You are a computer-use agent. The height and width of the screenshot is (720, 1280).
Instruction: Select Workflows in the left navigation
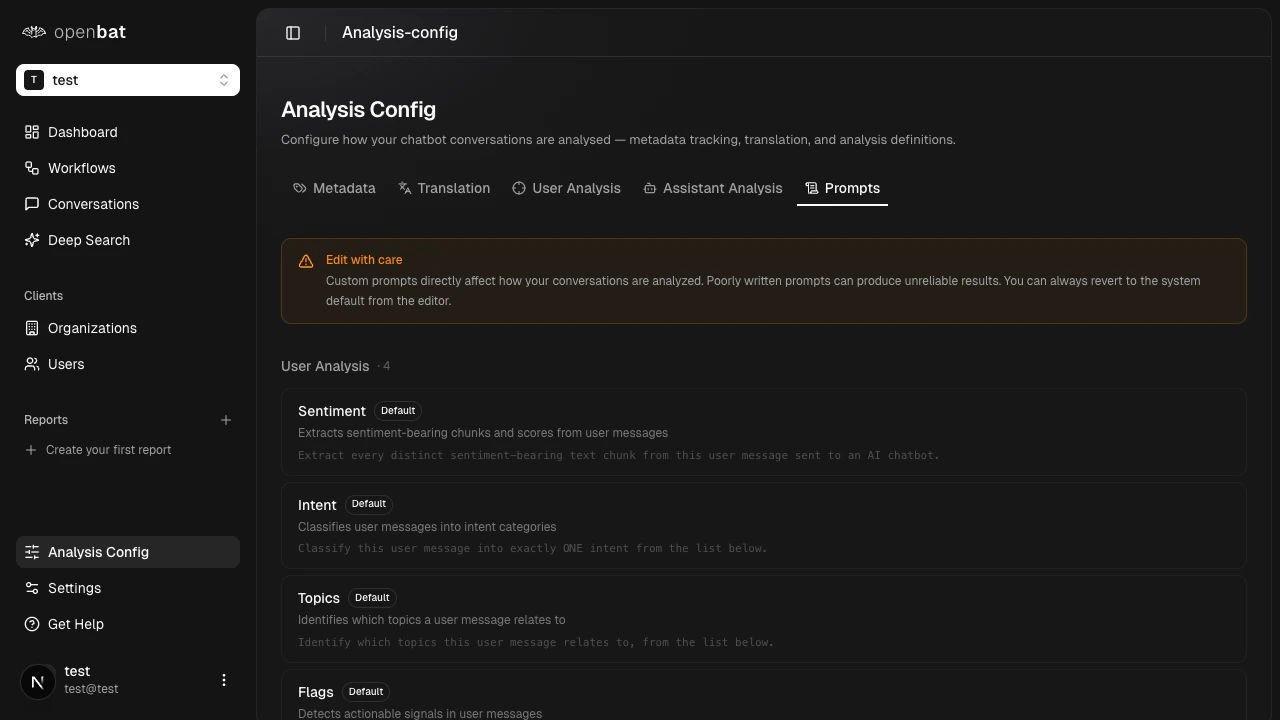[82, 168]
